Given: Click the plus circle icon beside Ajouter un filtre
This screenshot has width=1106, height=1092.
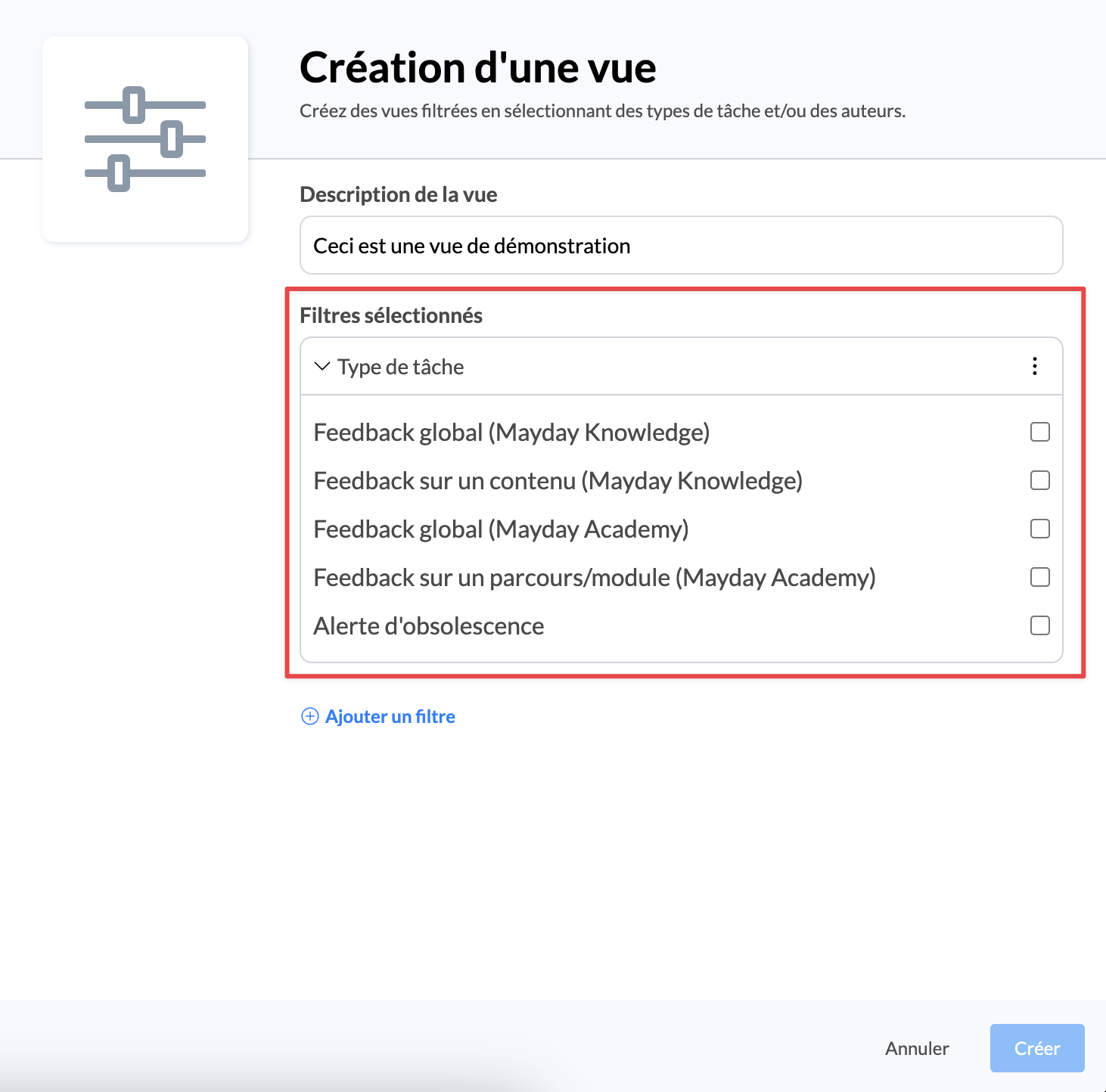Looking at the screenshot, I should (310, 716).
